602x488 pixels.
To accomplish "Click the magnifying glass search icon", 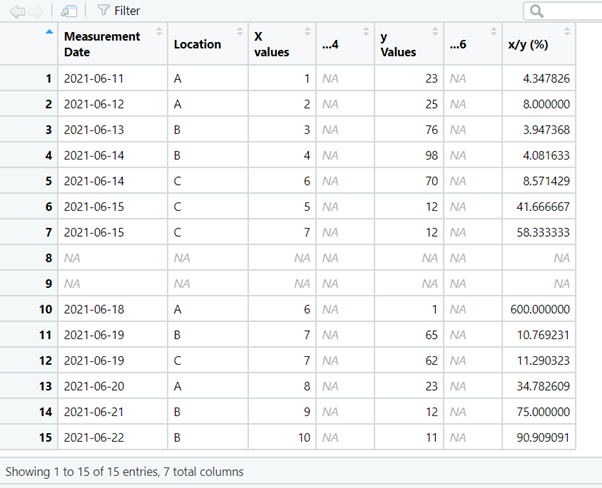I will click(x=537, y=11).
